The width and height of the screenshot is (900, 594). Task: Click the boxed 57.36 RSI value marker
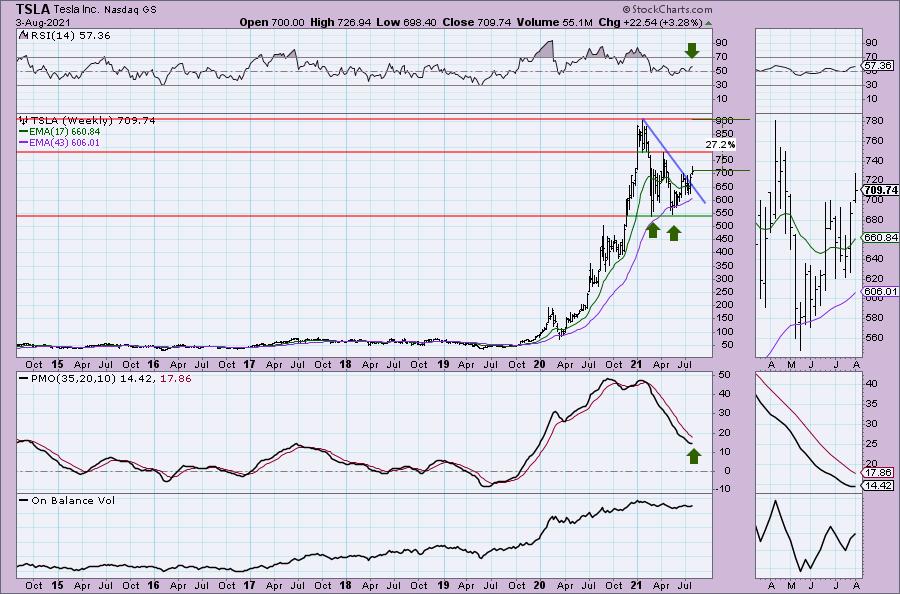coord(879,66)
